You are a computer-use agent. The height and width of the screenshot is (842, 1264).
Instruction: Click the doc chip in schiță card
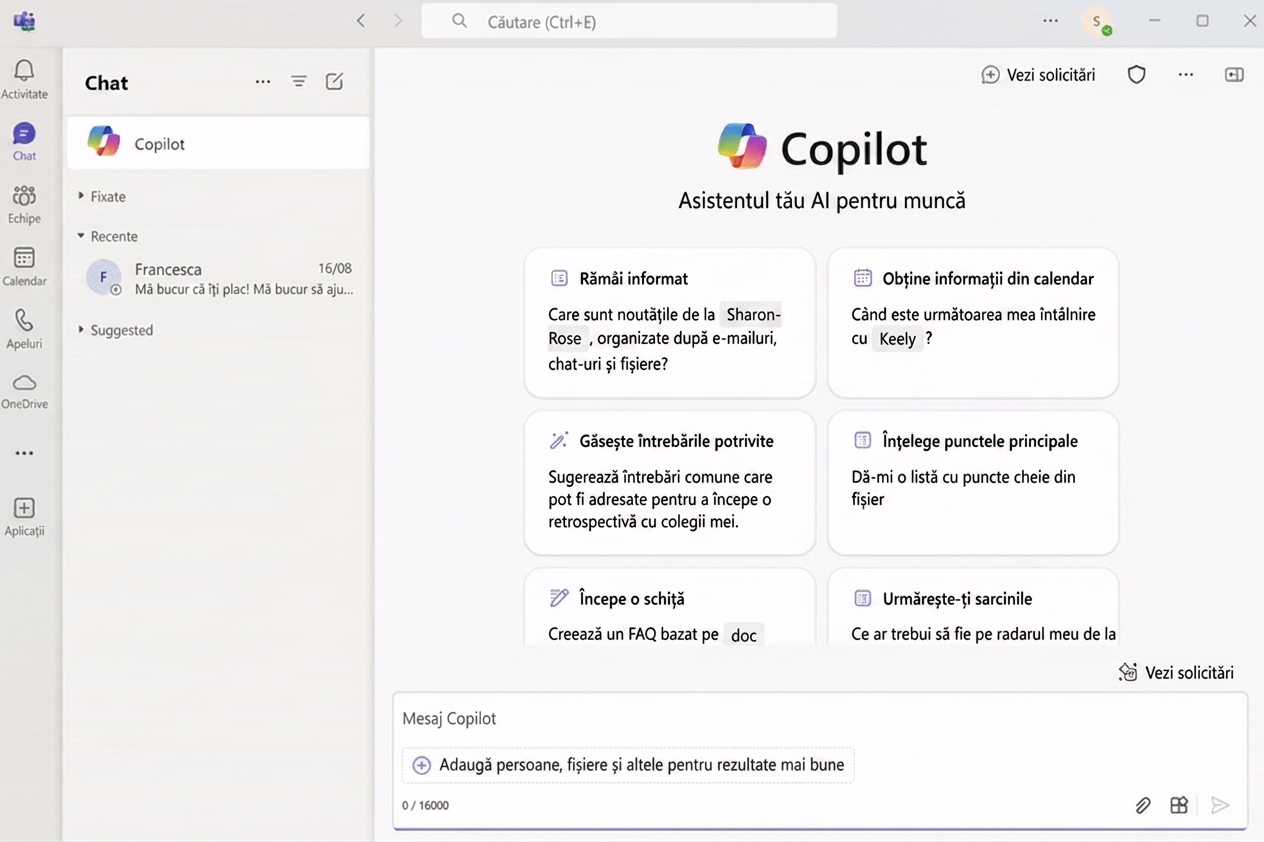coord(743,635)
